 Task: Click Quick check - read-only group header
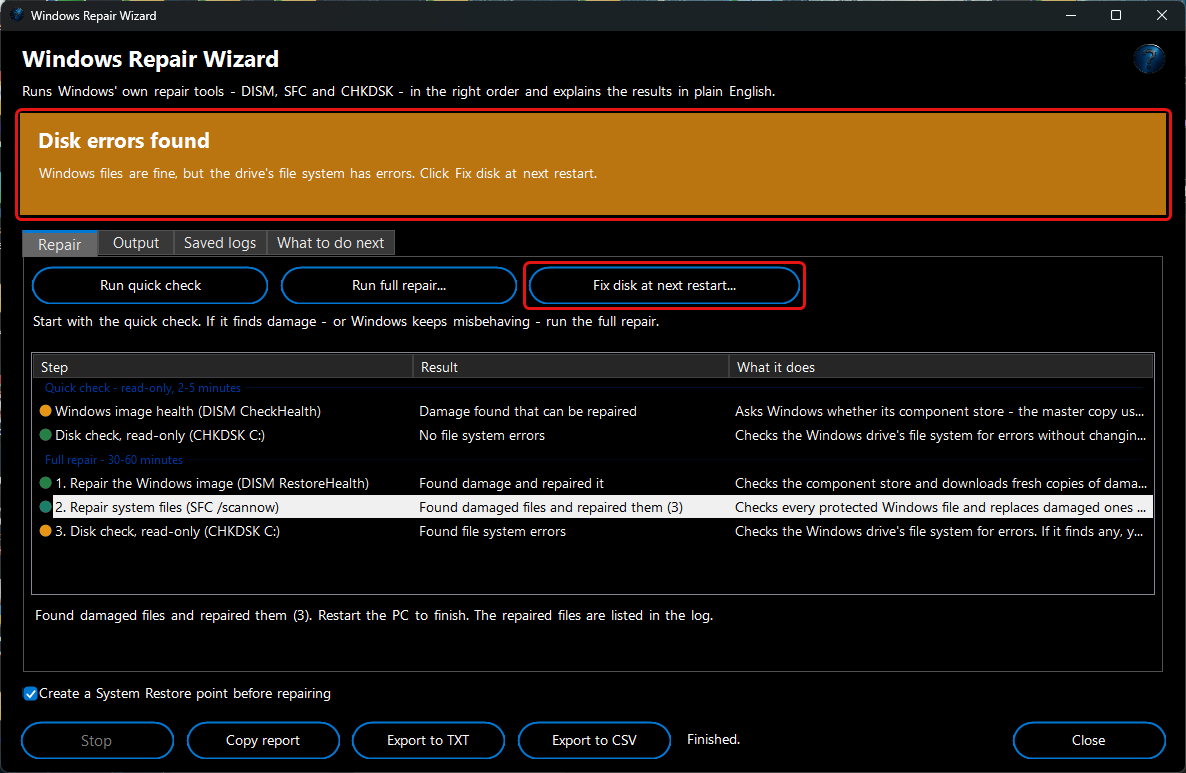point(143,388)
